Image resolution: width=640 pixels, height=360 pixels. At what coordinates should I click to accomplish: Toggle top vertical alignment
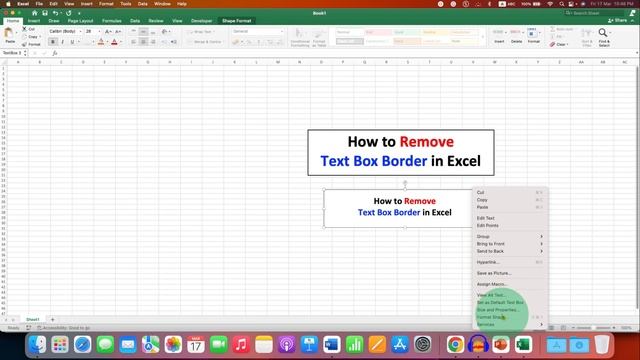coord(133,31)
